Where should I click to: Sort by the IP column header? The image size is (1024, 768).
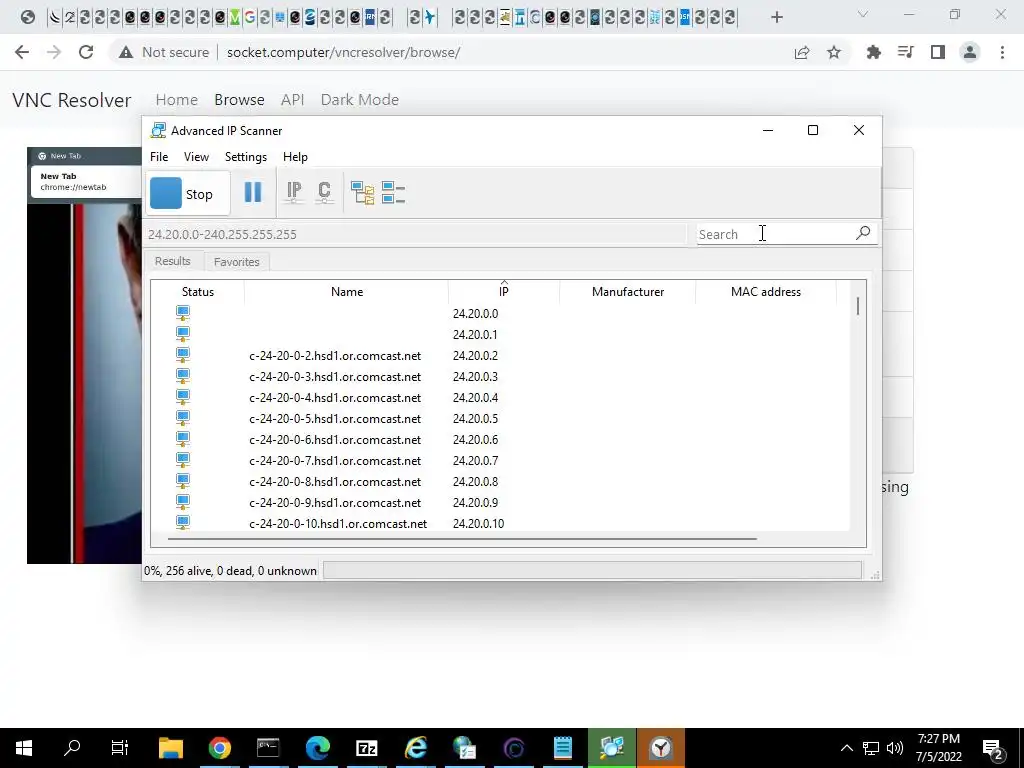coord(504,292)
